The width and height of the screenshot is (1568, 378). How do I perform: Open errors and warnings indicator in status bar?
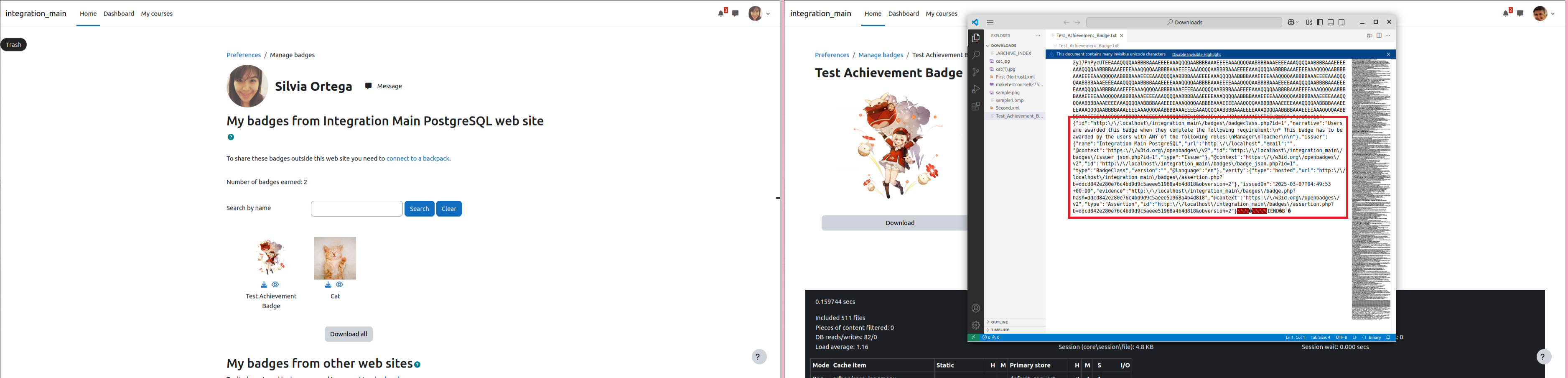coord(991,337)
